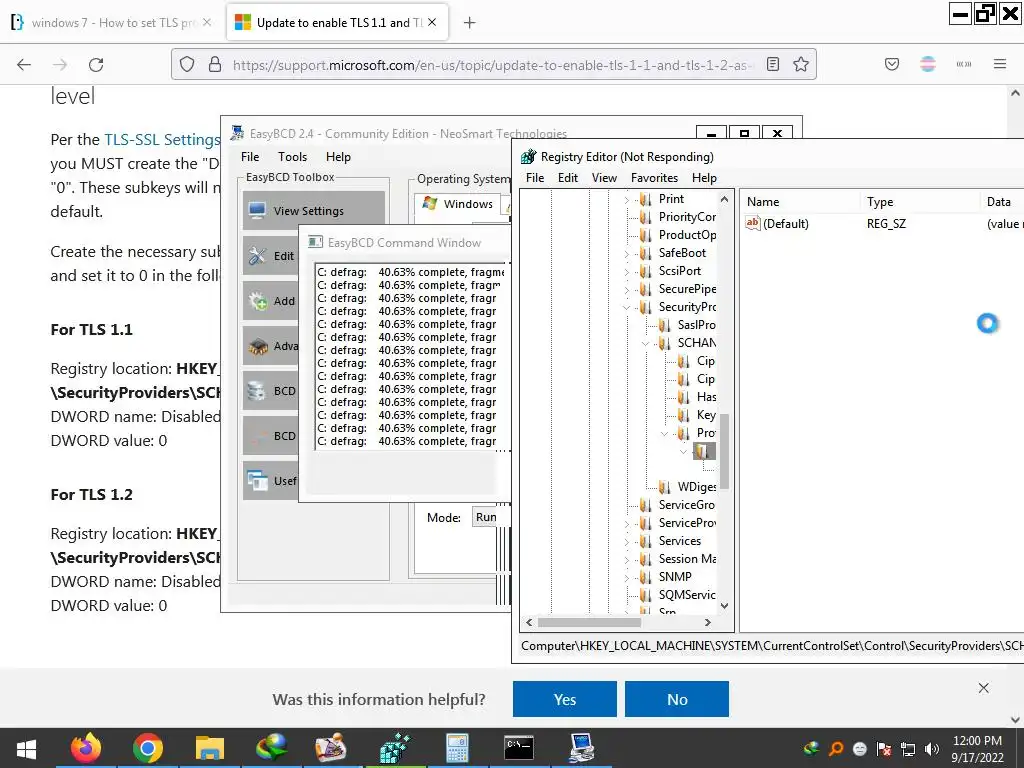Collapse the Protocols registry key
Screen dimensions: 1024x768
(x=664, y=433)
